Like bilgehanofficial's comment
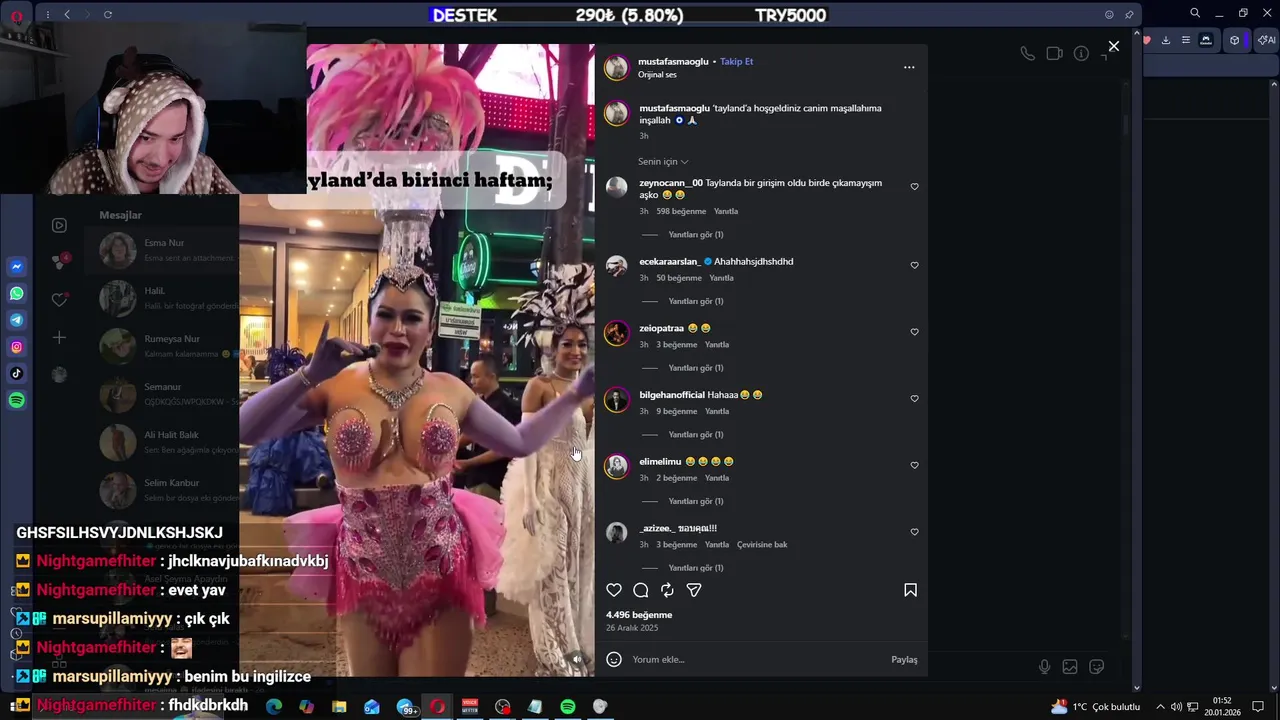This screenshot has height=720, width=1280. (x=914, y=398)
